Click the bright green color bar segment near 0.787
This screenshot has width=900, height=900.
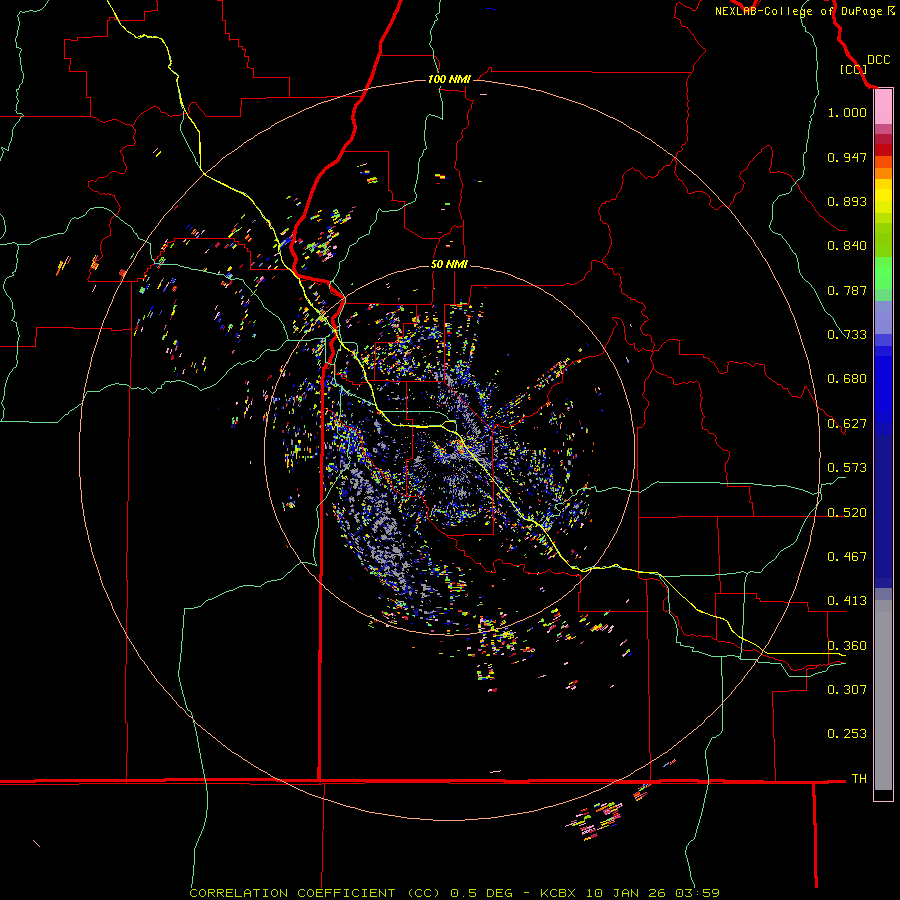point(883,273)
